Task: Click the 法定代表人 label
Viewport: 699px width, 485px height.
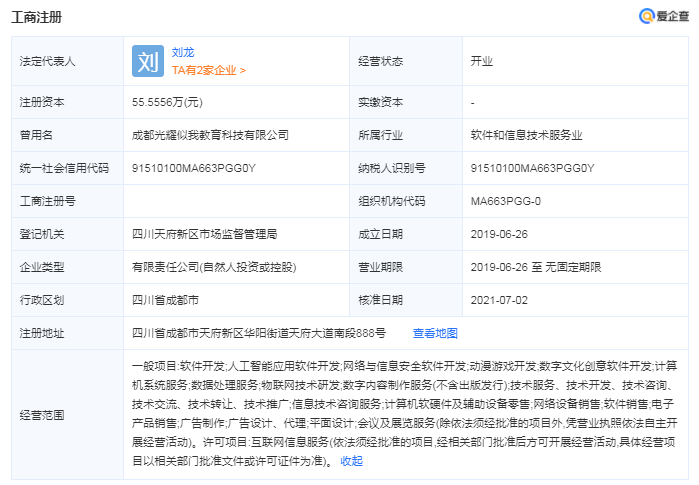Action: 47,61
